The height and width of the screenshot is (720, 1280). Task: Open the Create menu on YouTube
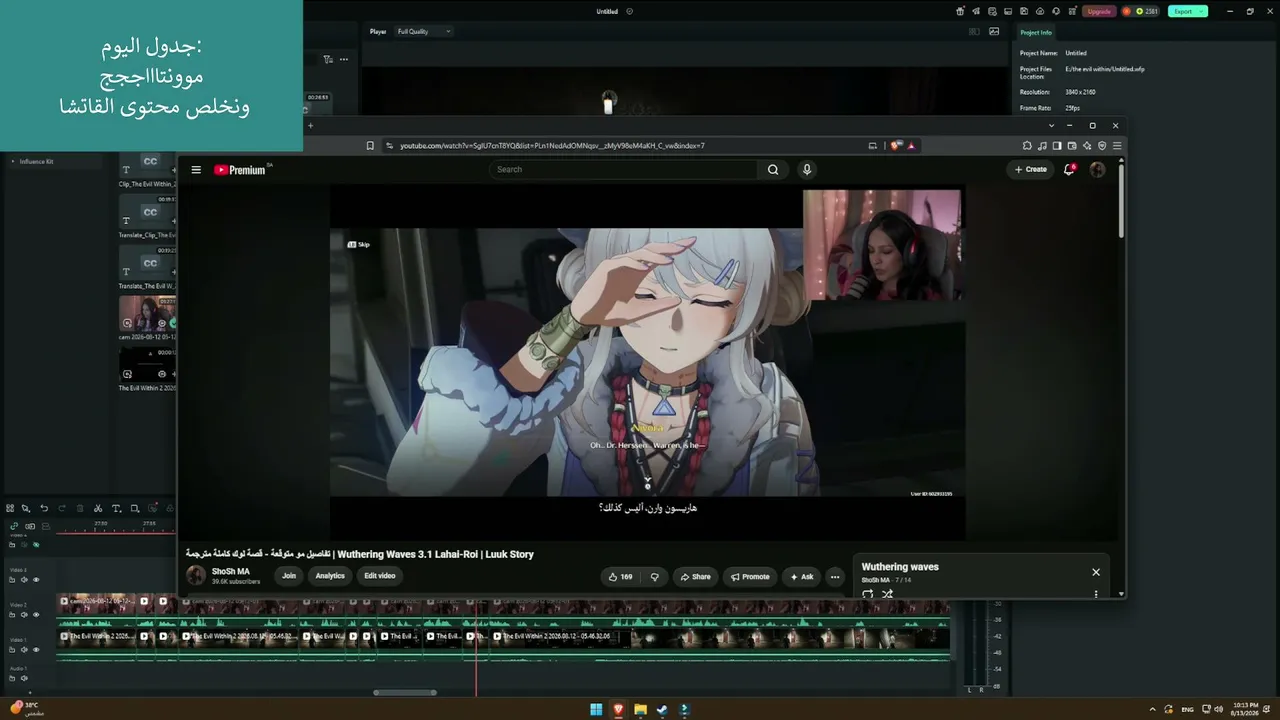(x=1030, y=169)
